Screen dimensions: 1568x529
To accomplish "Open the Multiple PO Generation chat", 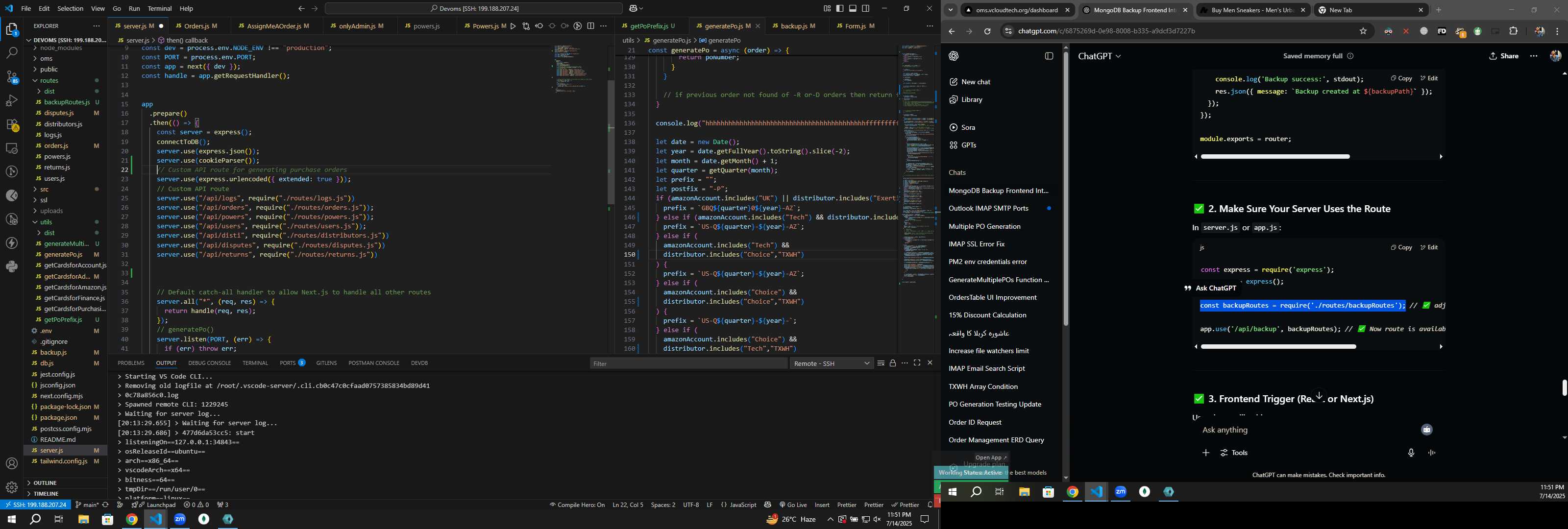I will pos(984,226).
